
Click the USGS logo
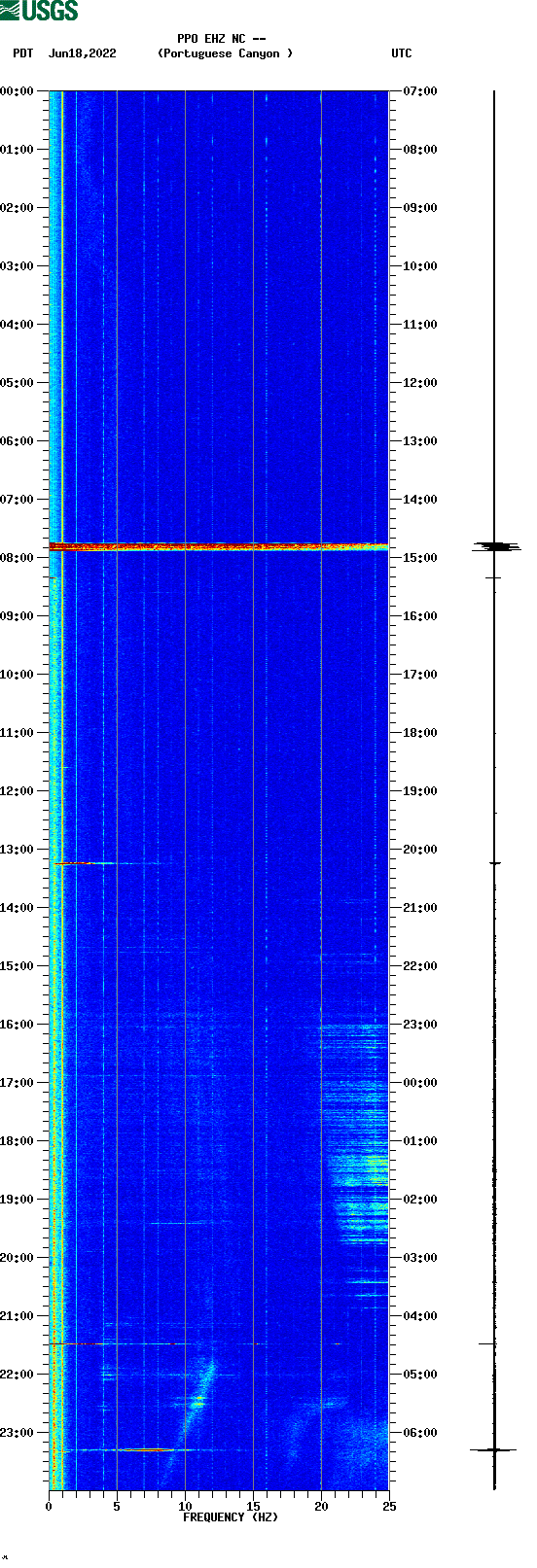pyautogui.click(x=39, y=11)
